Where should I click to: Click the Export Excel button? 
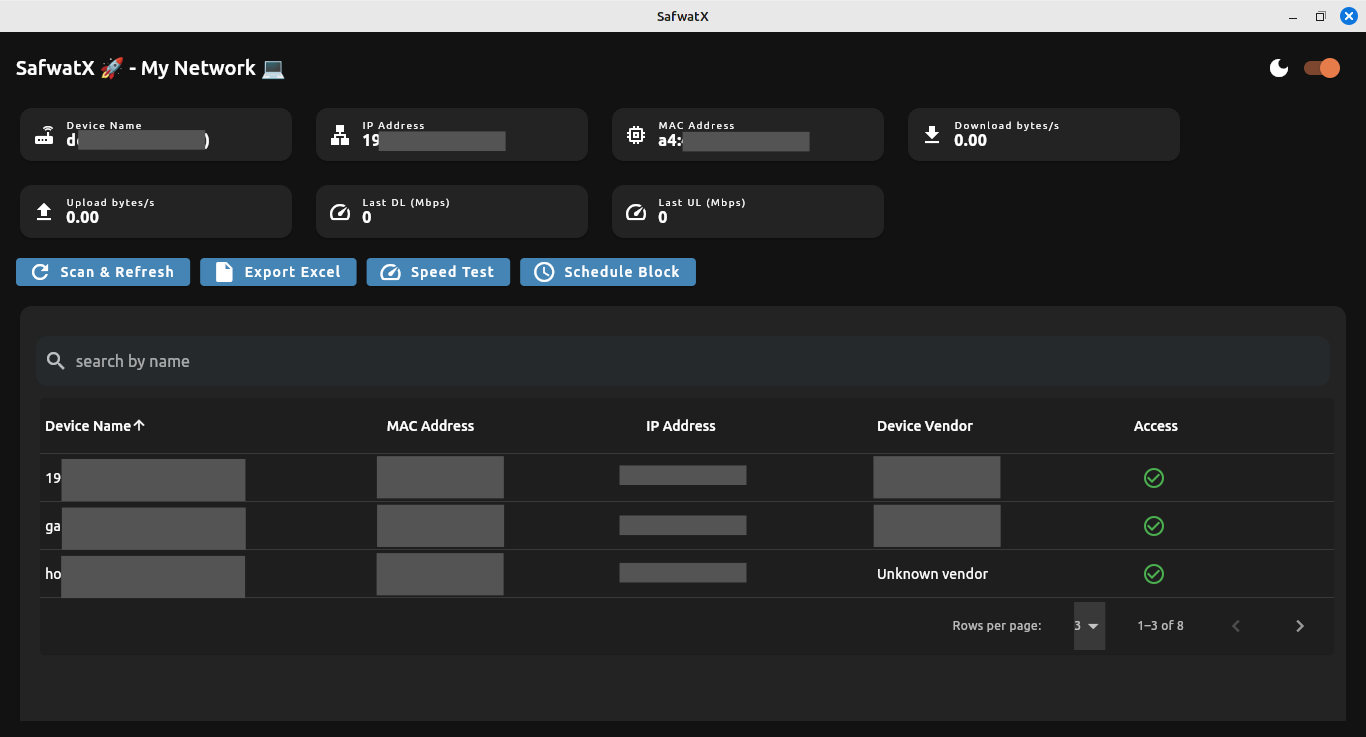pos(278,272)
